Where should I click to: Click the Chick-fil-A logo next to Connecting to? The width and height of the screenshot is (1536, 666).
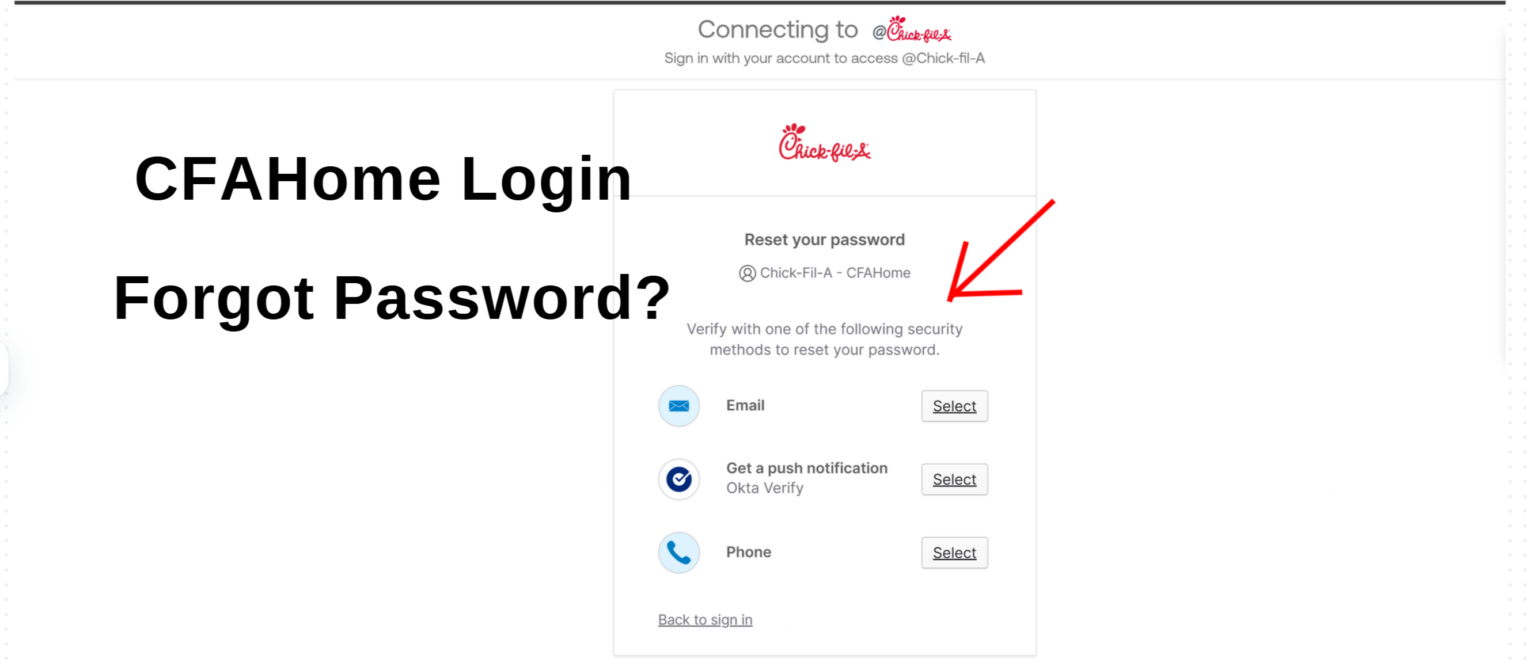click(912, 29)
